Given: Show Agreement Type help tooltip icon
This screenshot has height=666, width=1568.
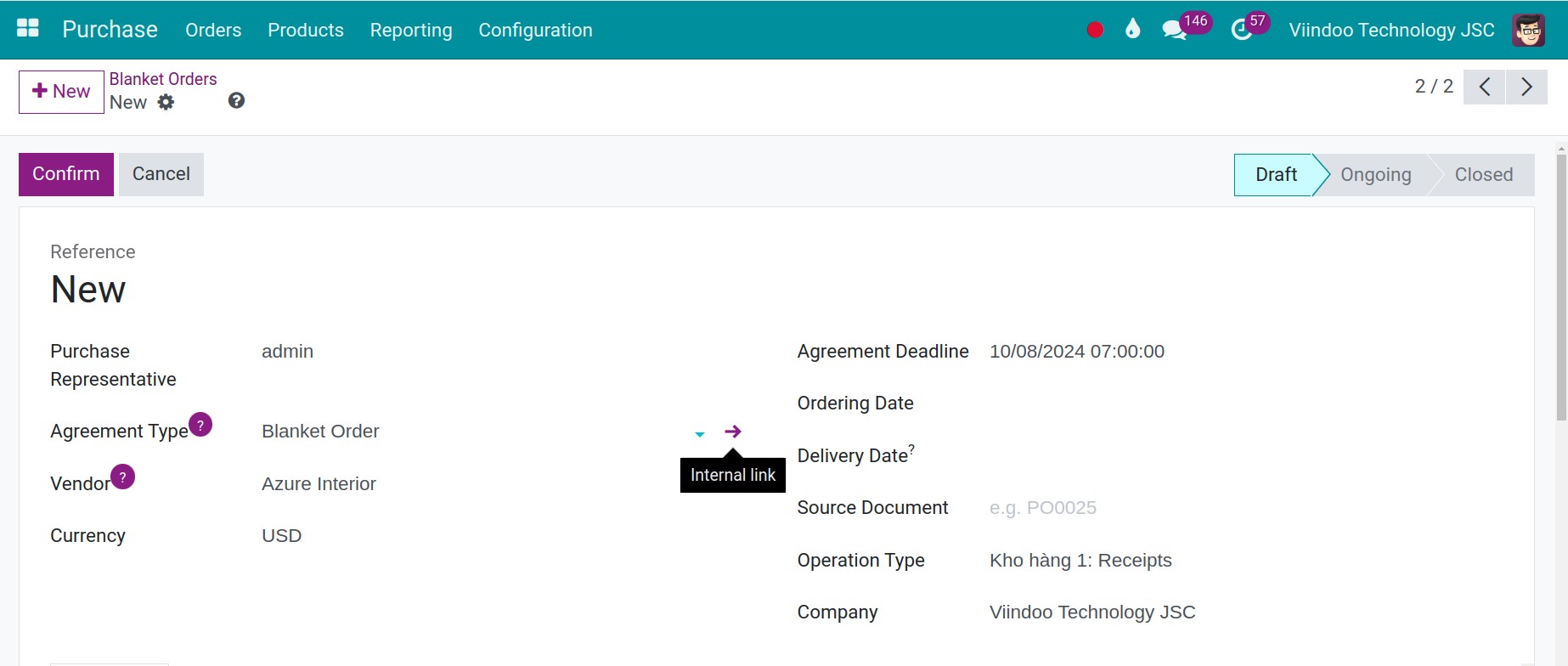Looking at the screenshot, I should tap(200, 424).
